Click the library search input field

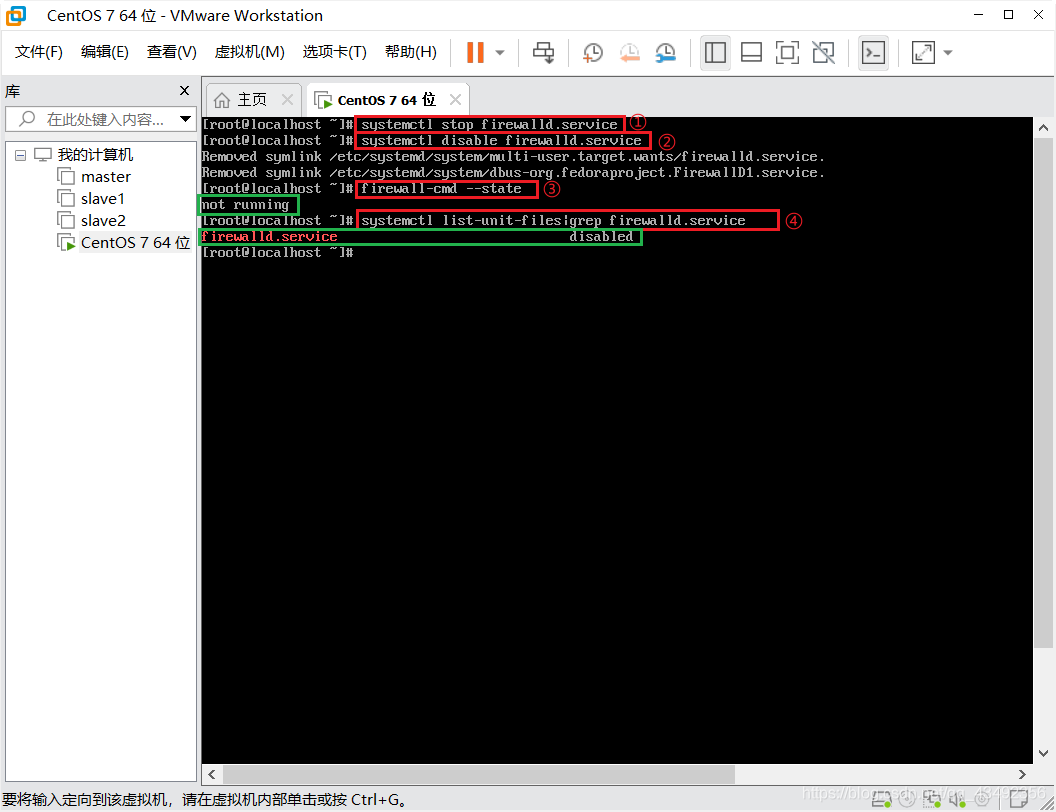click(x=101, y=119)
